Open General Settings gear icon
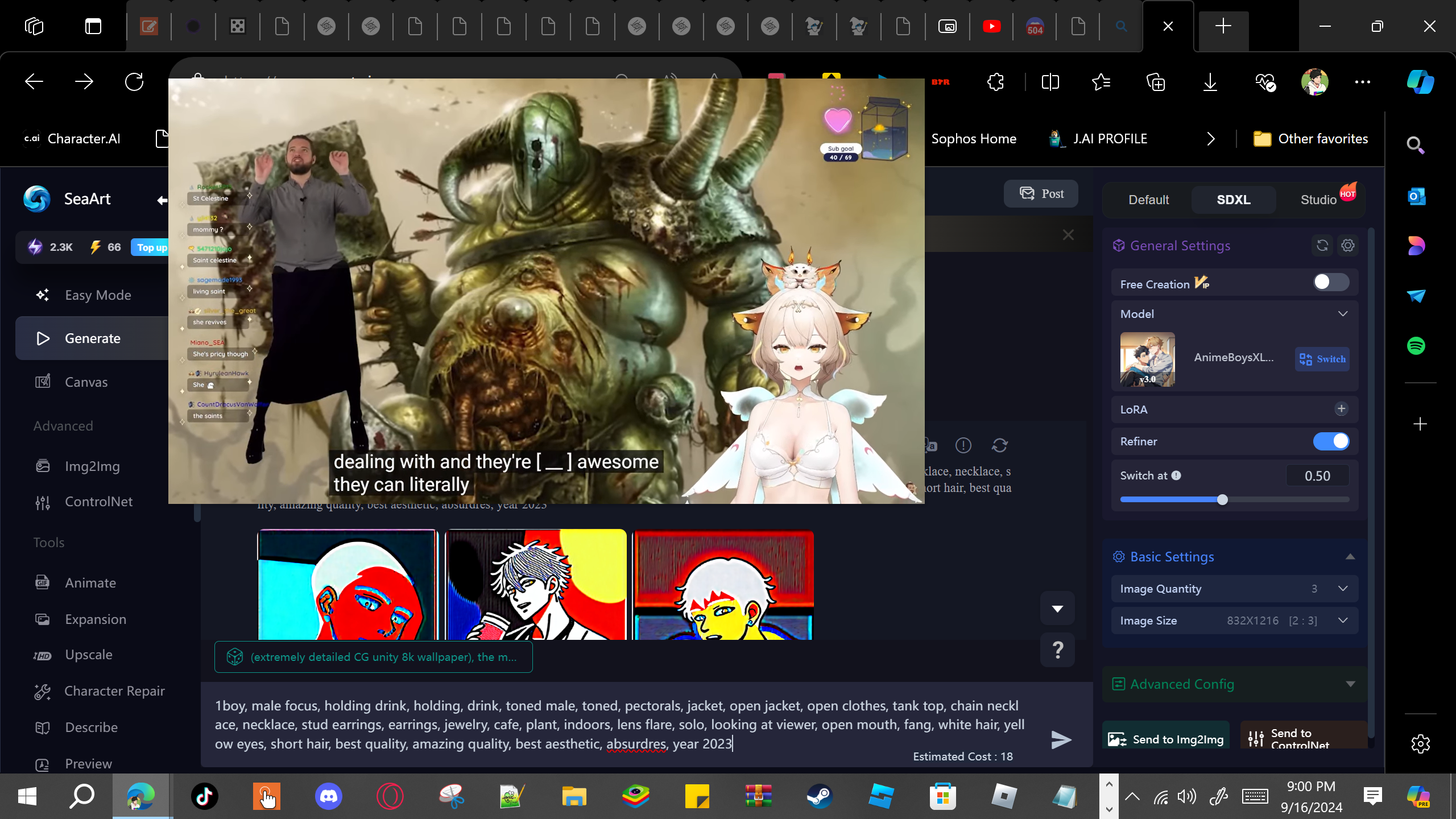This screenshot has width=1456, height=819. point(1348,246)
